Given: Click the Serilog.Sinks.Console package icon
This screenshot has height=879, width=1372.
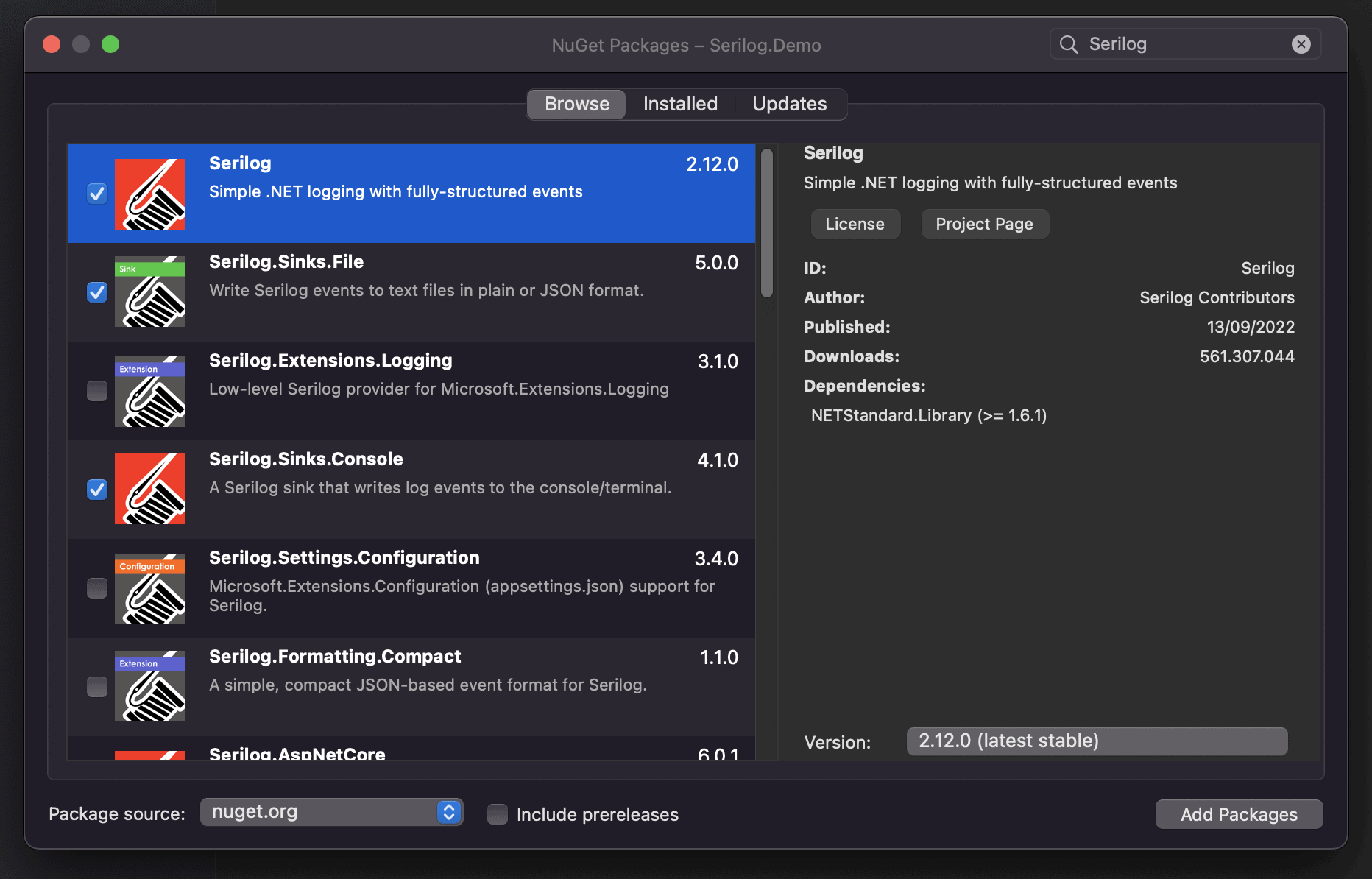Looking at the screenshot, I should click(150, 489).
